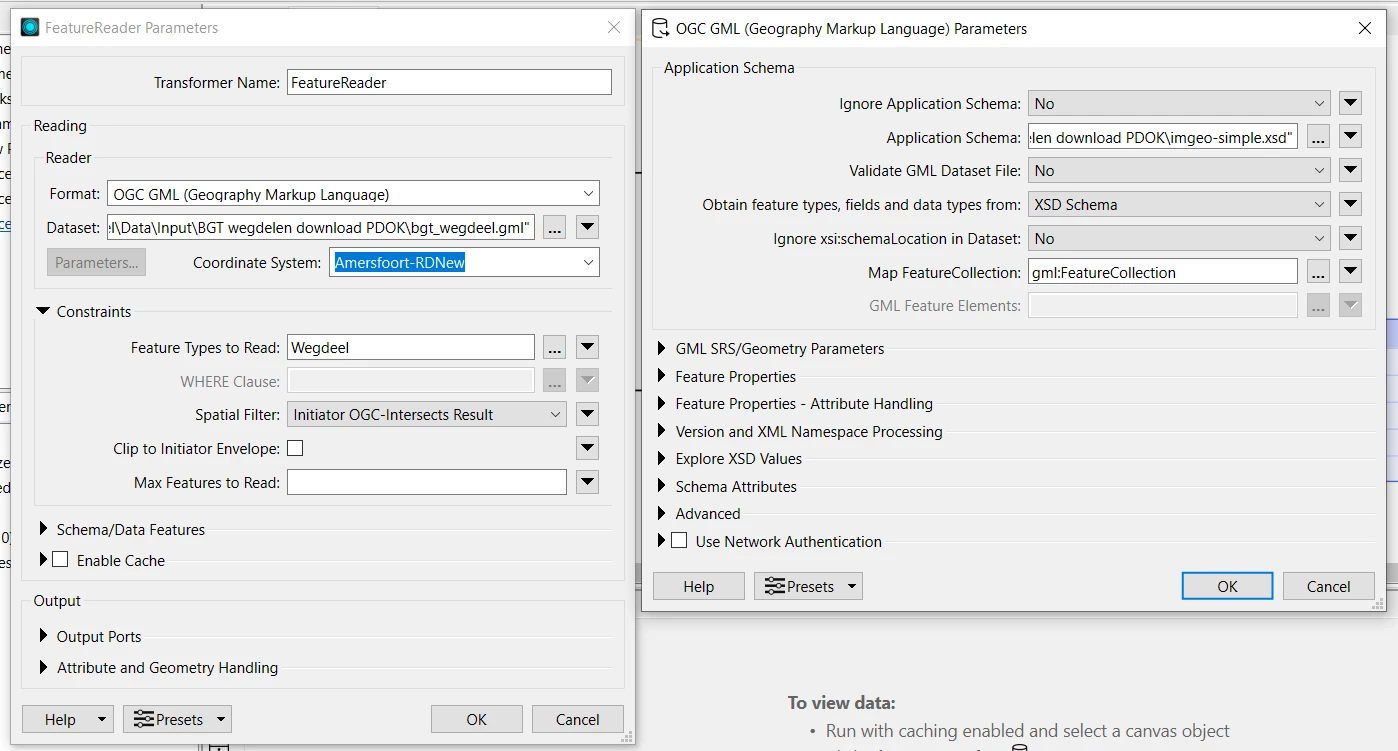
Task: Open options arrow for Ignore Application Schema
Action: (x=1351, y=104)
